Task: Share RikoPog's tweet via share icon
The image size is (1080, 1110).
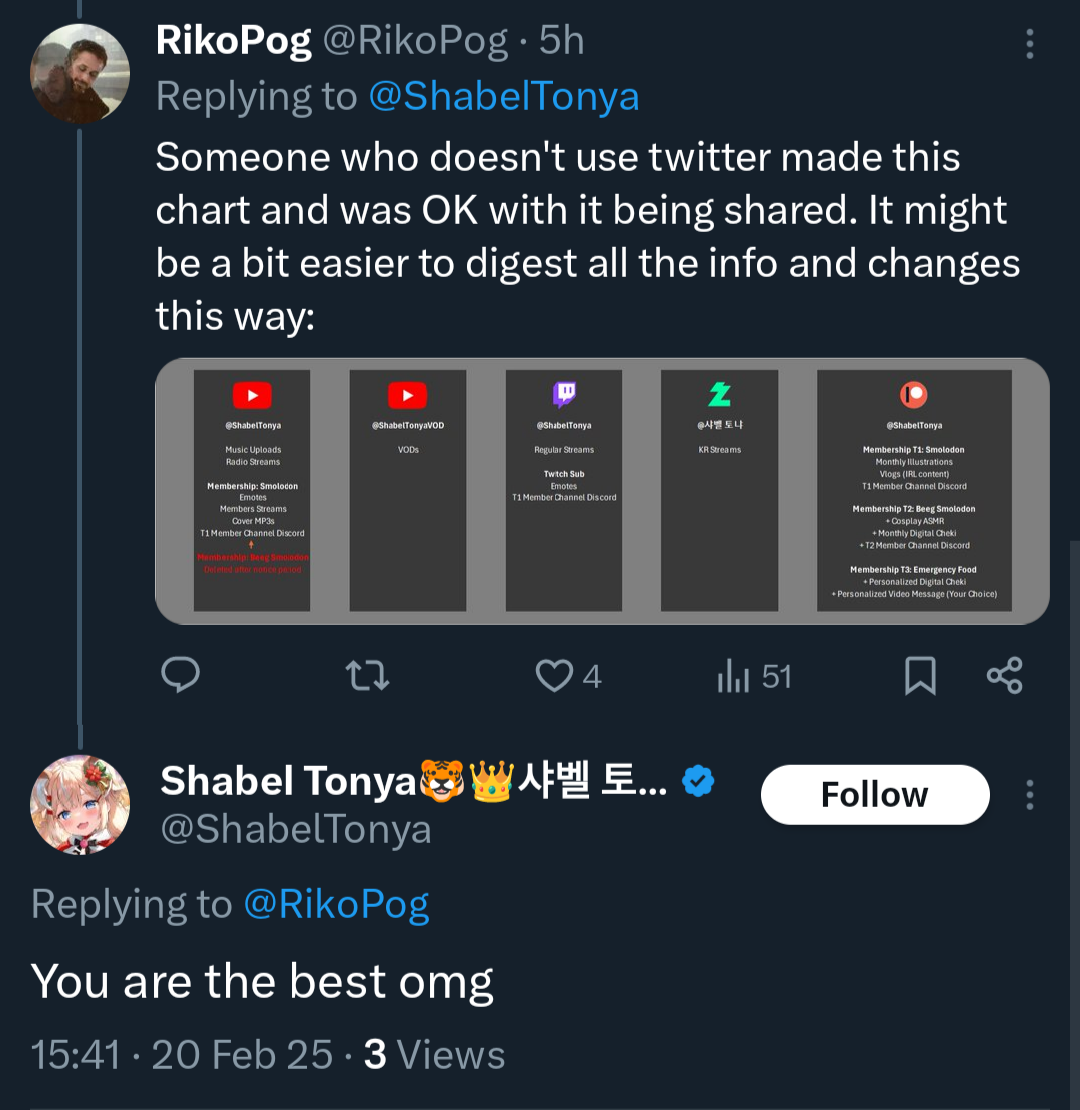Action: pyautogui.click(x=1004, y=676)
